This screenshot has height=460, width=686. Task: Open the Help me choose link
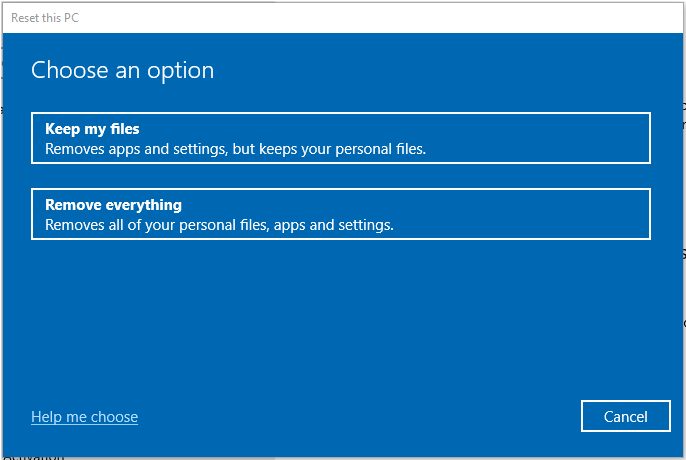click(84, 417)
